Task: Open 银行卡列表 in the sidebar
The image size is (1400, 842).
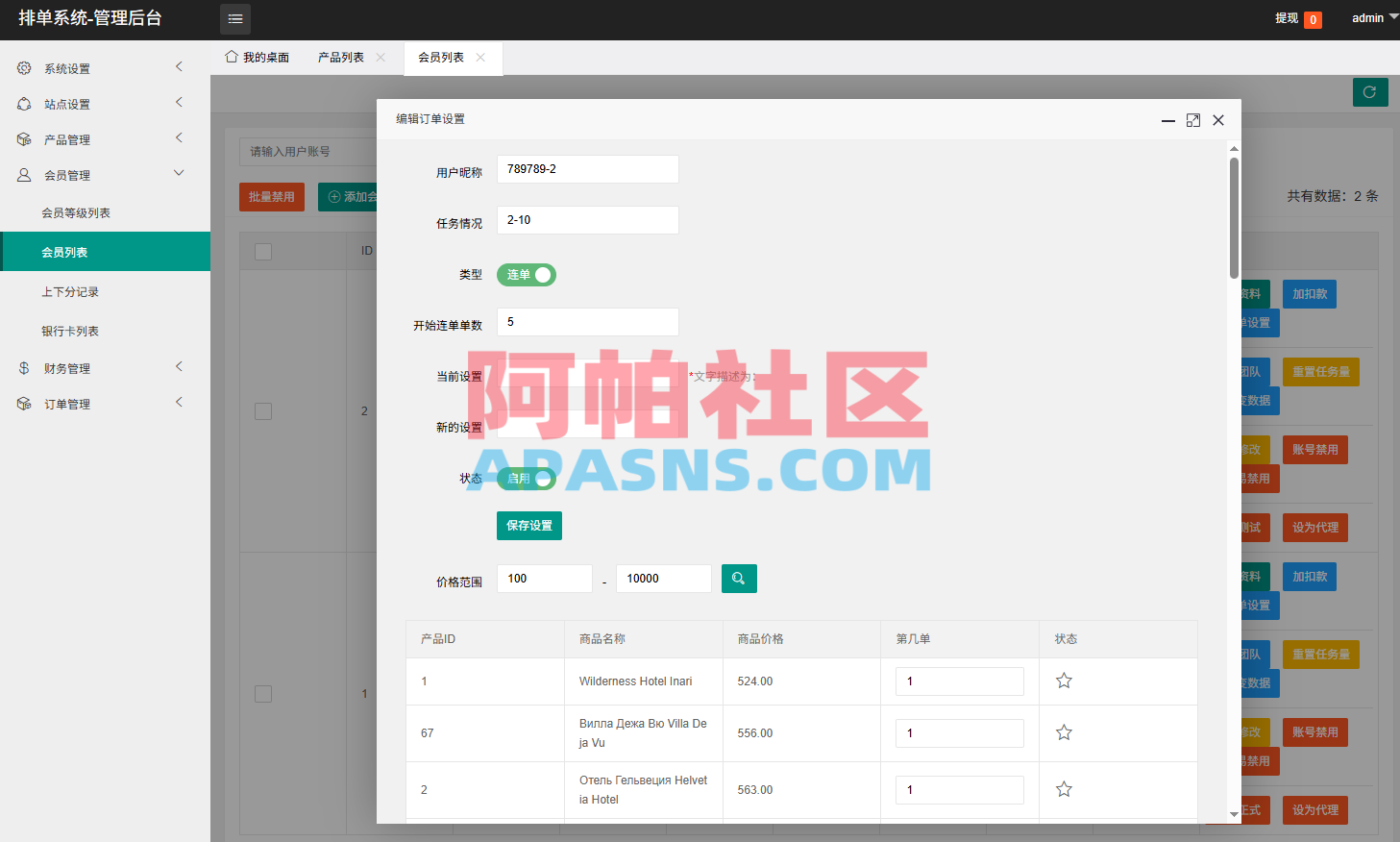Action: click(x=106, y=331)
